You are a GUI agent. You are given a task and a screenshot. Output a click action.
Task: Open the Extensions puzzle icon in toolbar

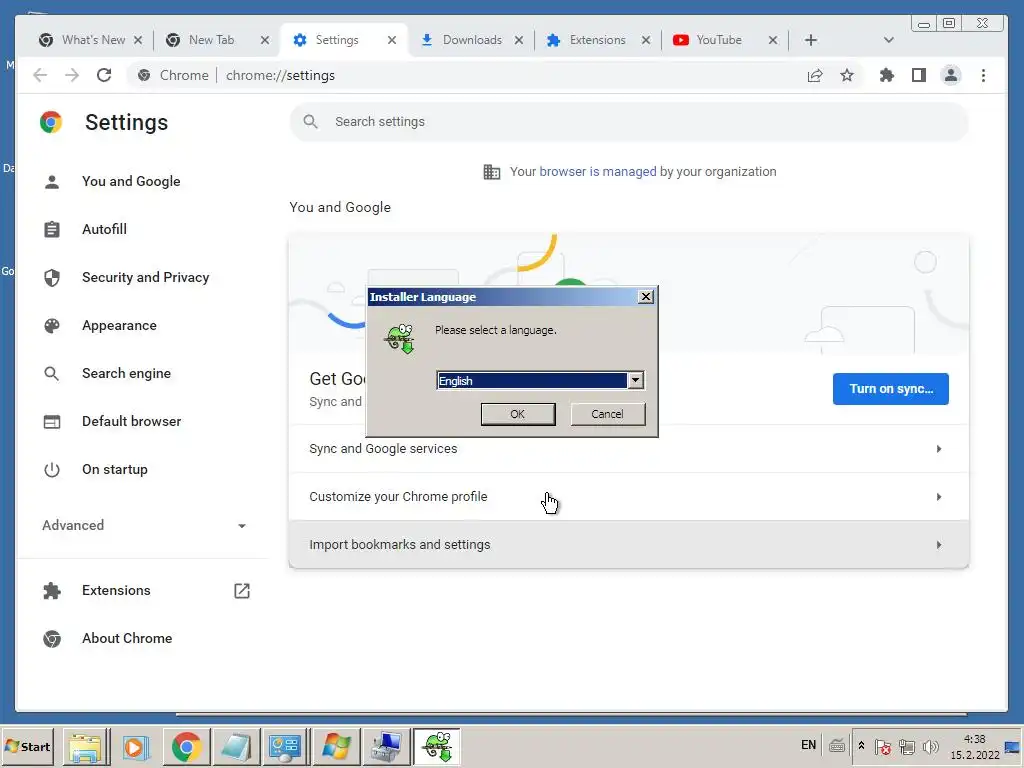(x=886, y=76)
